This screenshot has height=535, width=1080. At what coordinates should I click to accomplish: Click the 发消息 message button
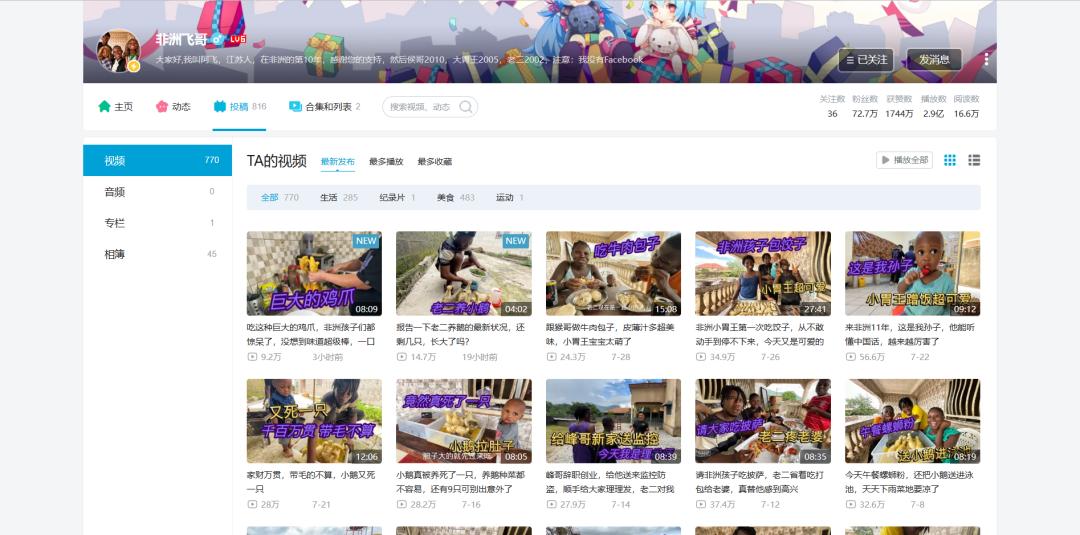tap(934, 60)
